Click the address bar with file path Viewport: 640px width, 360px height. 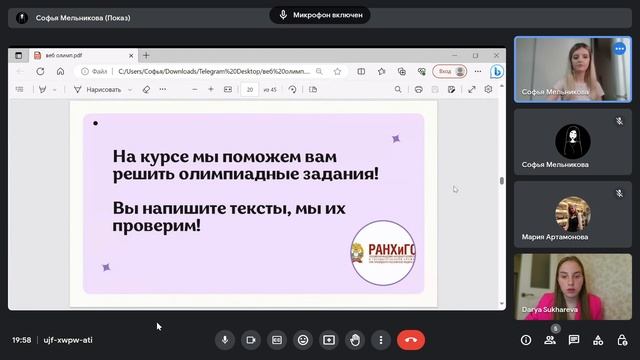[x=214, y=71]
